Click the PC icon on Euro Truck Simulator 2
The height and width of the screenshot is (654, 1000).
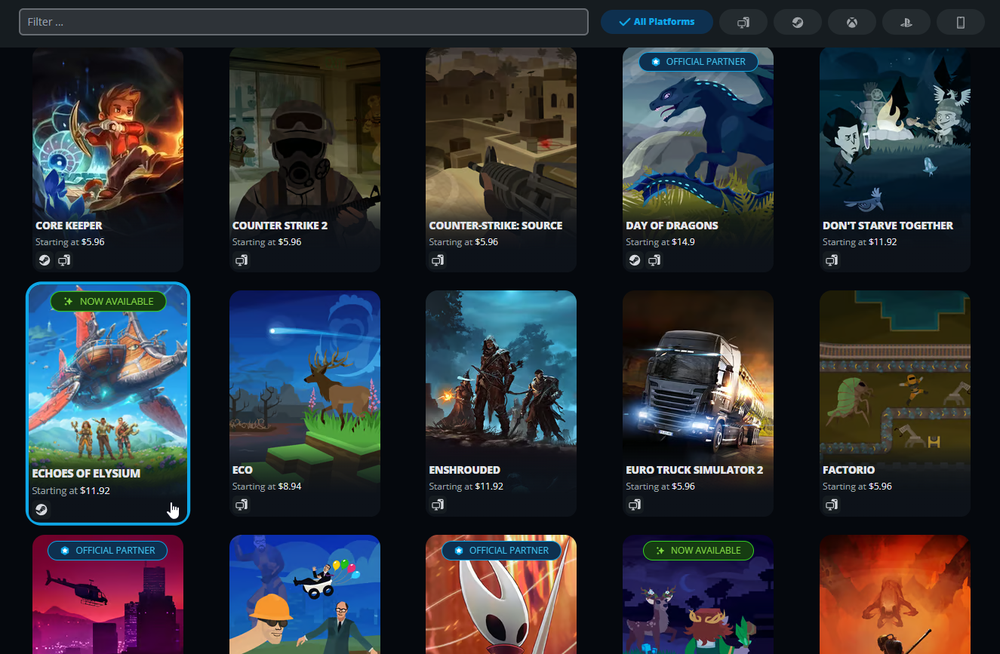(634, 505)
